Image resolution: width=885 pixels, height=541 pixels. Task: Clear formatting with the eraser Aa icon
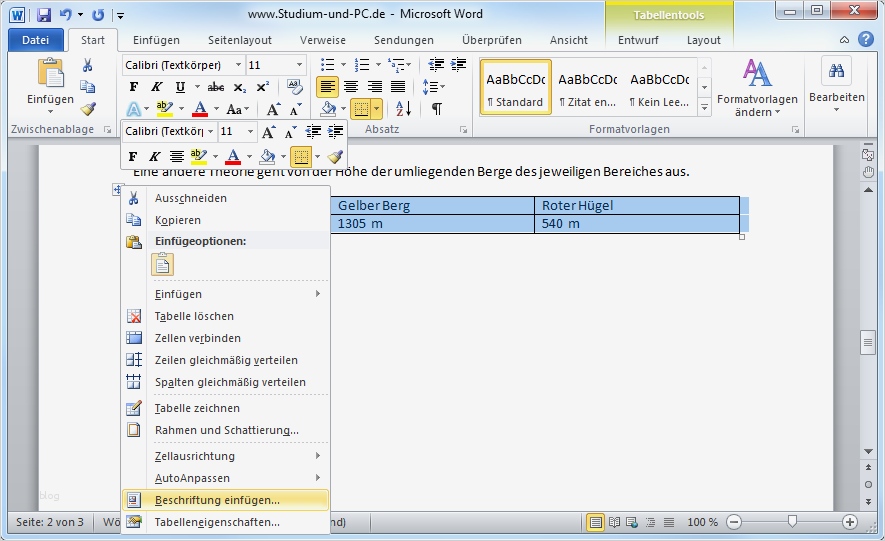[294, 86]
